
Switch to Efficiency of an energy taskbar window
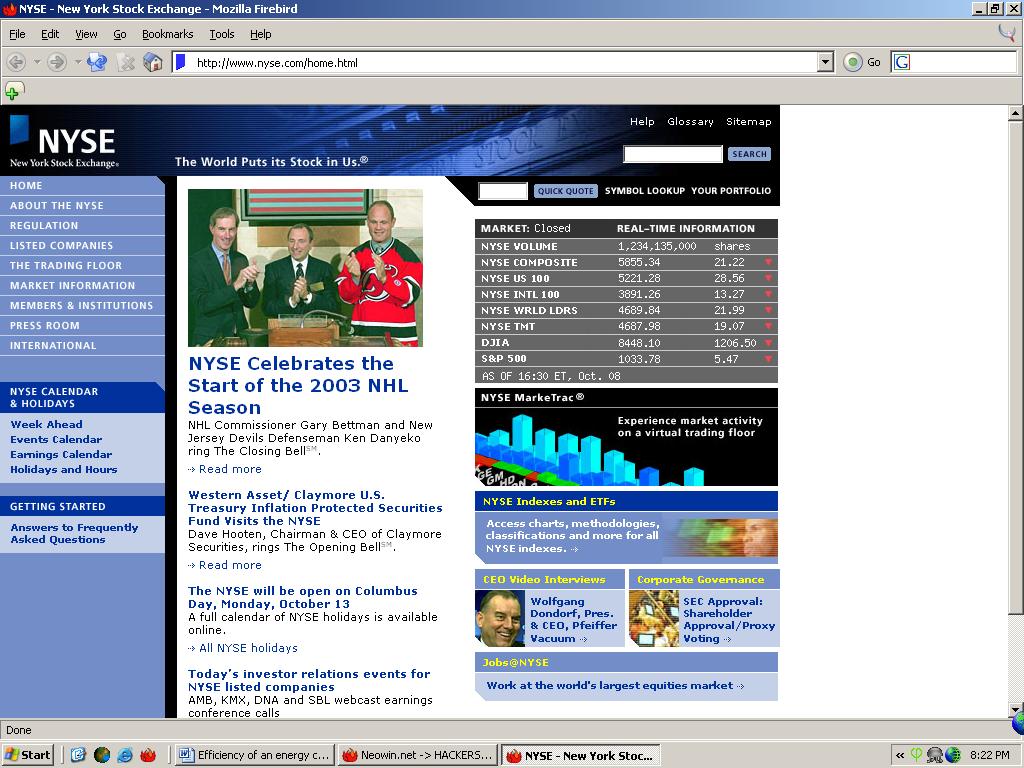coord(255,756)
